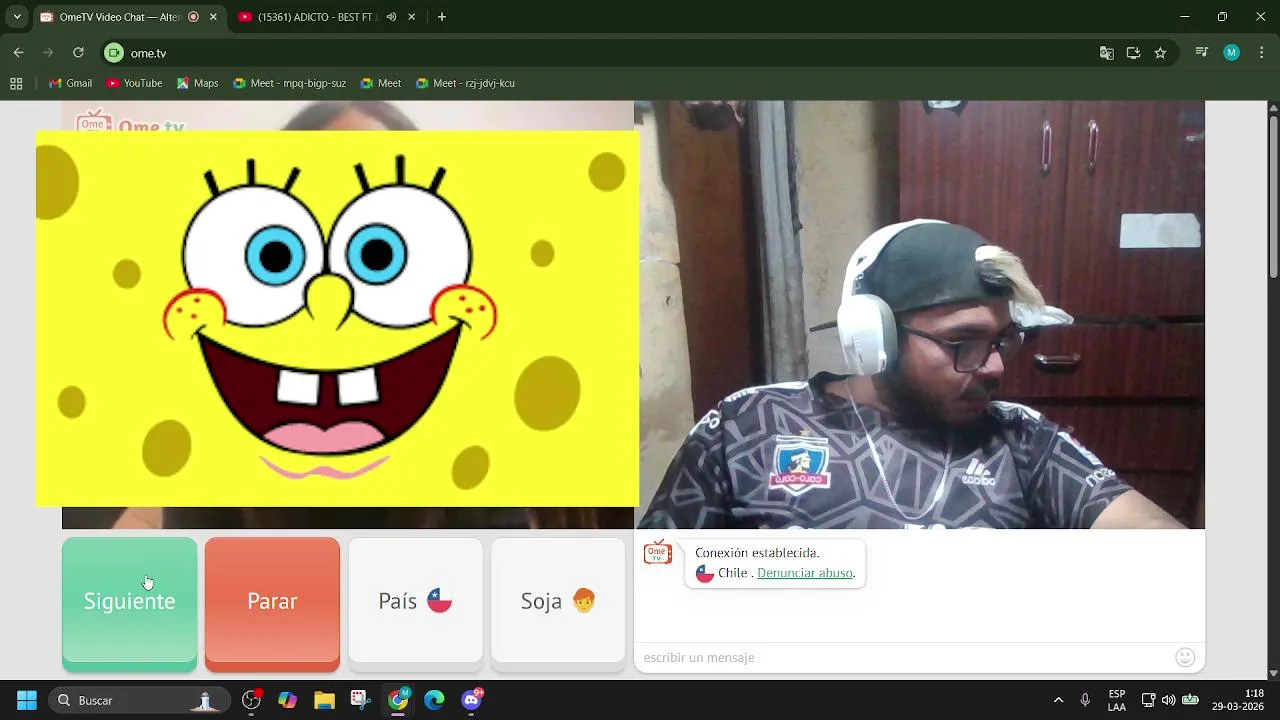1280x720 pixels.
Task: Open the YouTube bookmark
Action: pos(134,83)
